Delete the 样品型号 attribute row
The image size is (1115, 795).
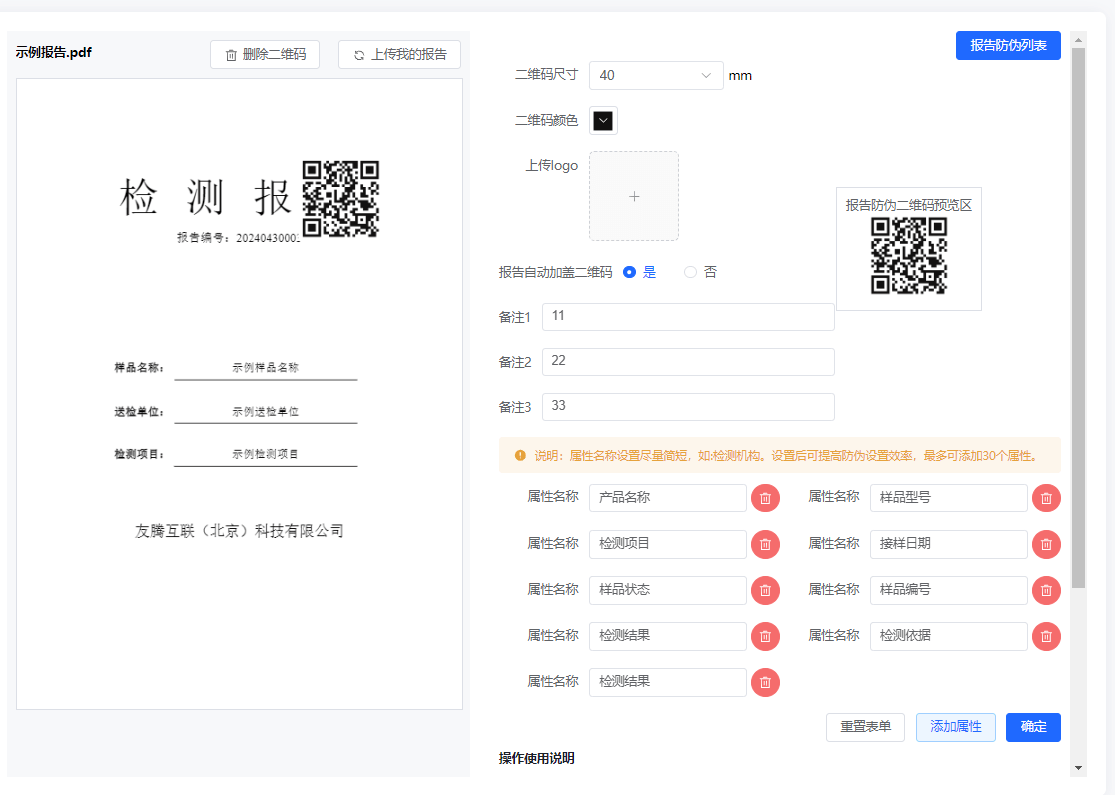pyautogui.click(x=1046, y=498)
